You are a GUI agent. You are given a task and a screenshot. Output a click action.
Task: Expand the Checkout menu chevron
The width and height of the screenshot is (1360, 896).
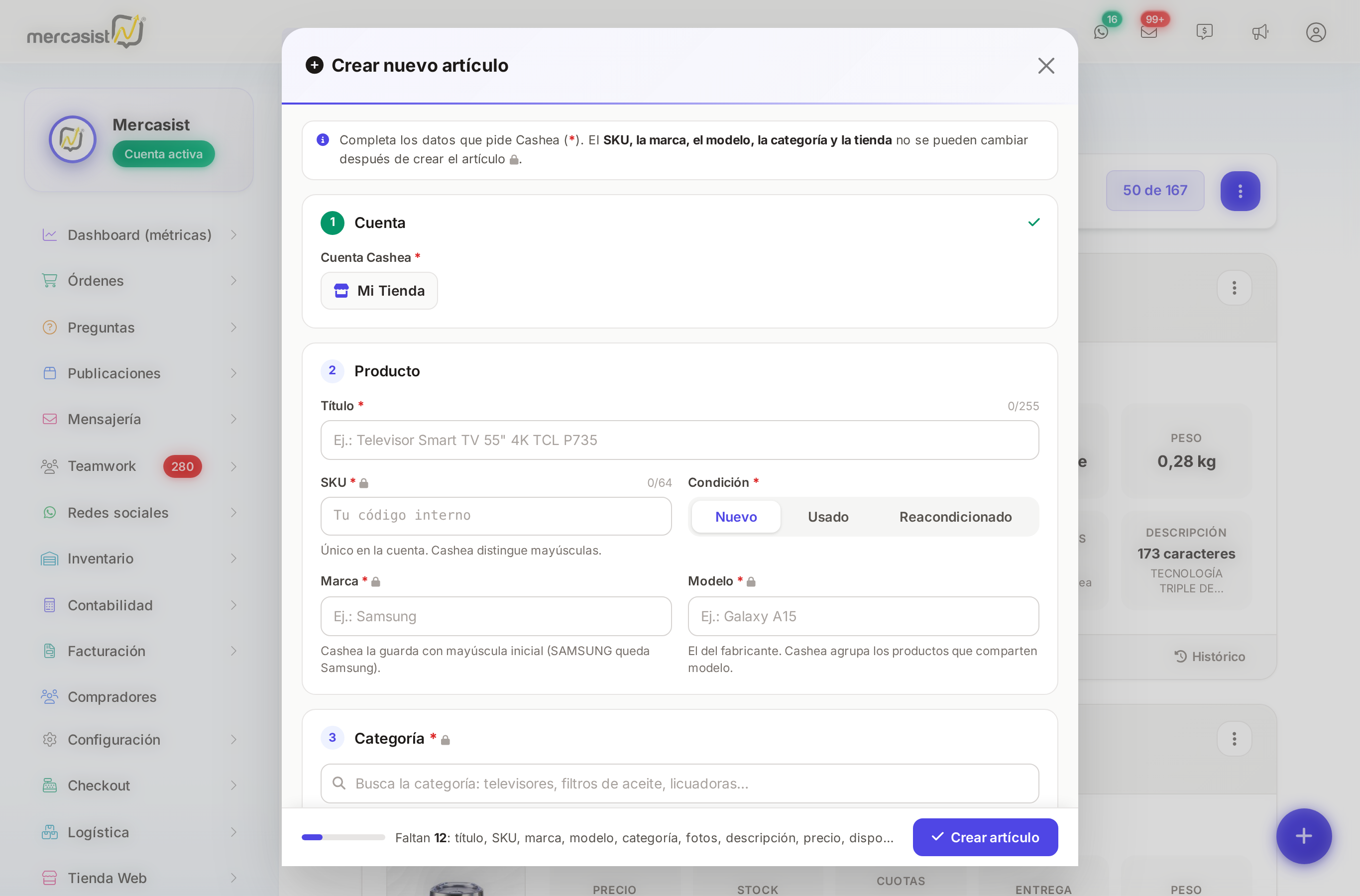tap(233, 785)
